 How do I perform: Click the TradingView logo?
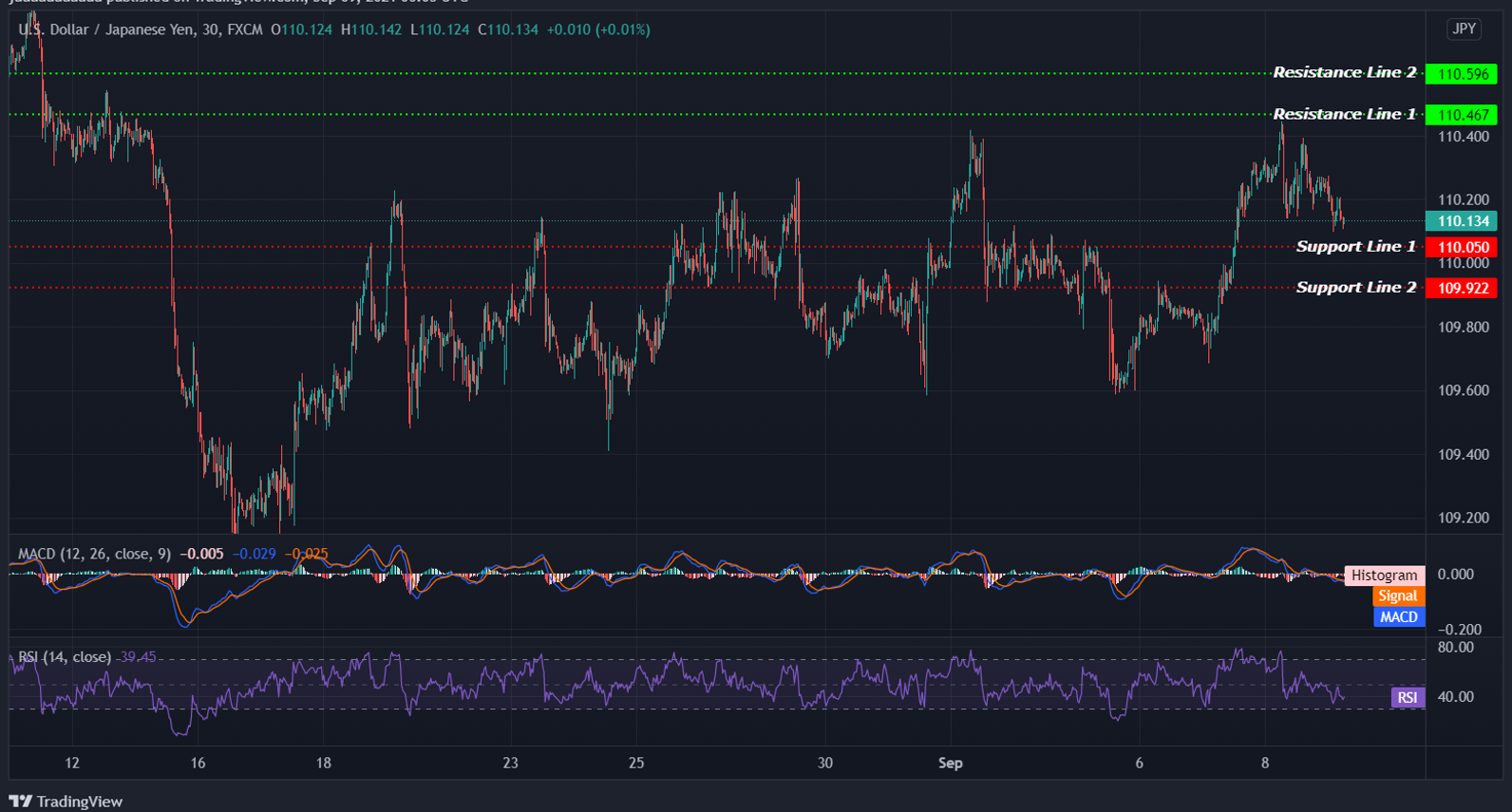point(66,801)
